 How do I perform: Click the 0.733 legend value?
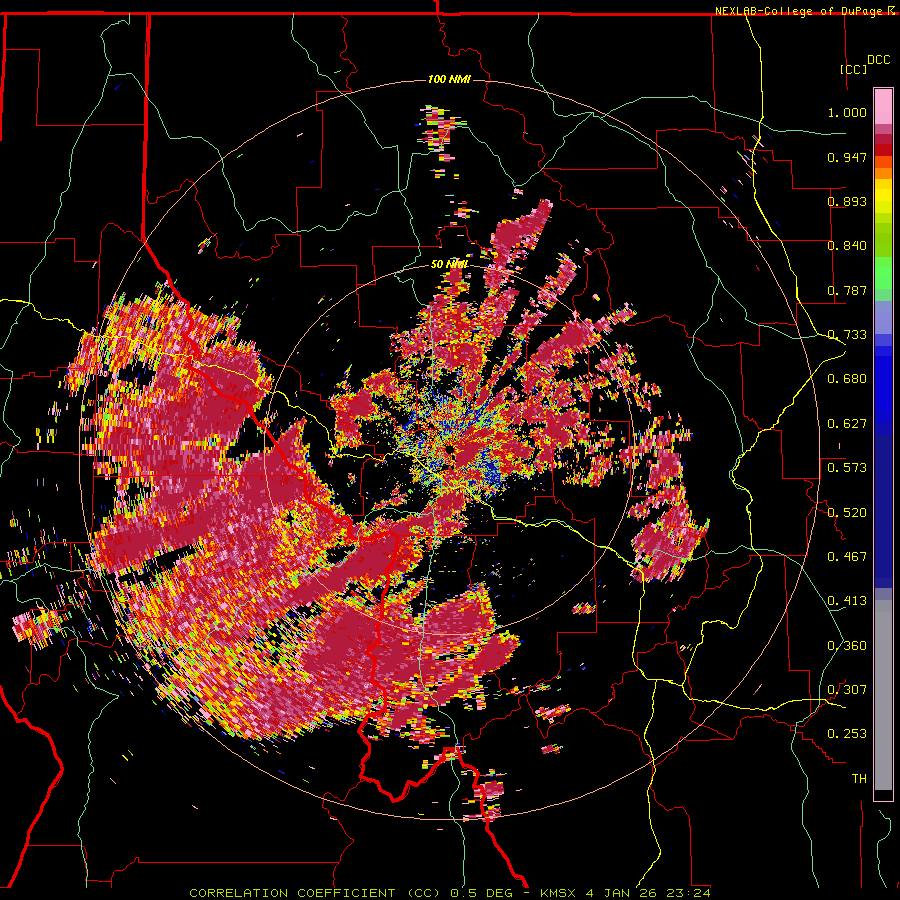click(x=847, y=335)
